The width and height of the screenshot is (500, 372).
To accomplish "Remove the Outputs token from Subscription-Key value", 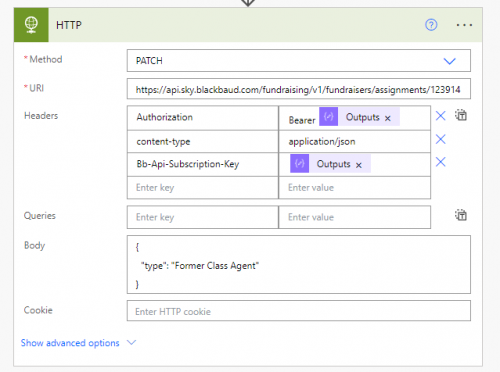I will click(359, 165).
